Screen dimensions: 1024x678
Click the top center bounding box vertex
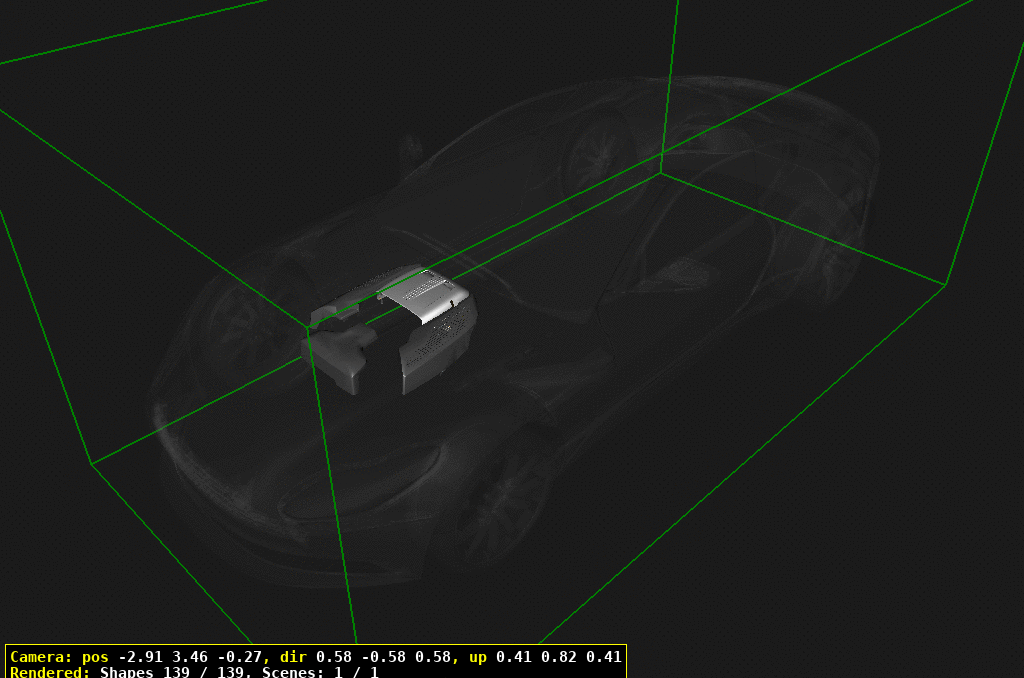[x=661, y=172]
